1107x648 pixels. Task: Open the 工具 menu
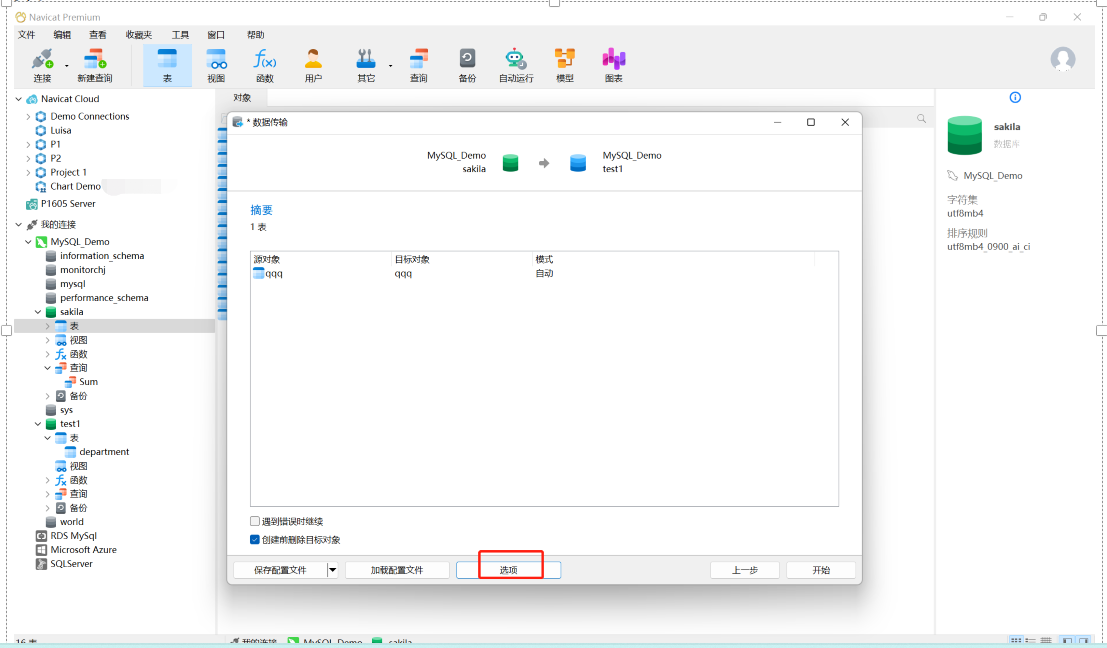(180, 35)
